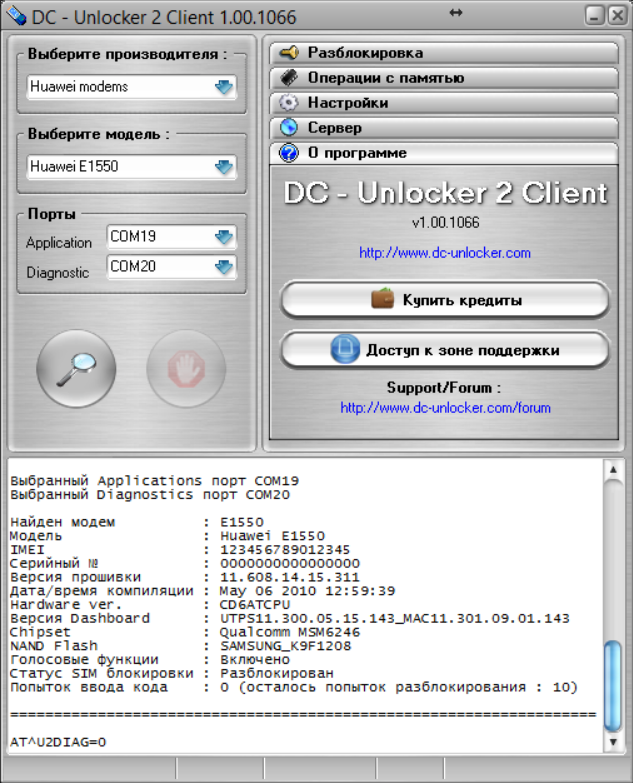Click the red stop hand button

click(186, 369)
